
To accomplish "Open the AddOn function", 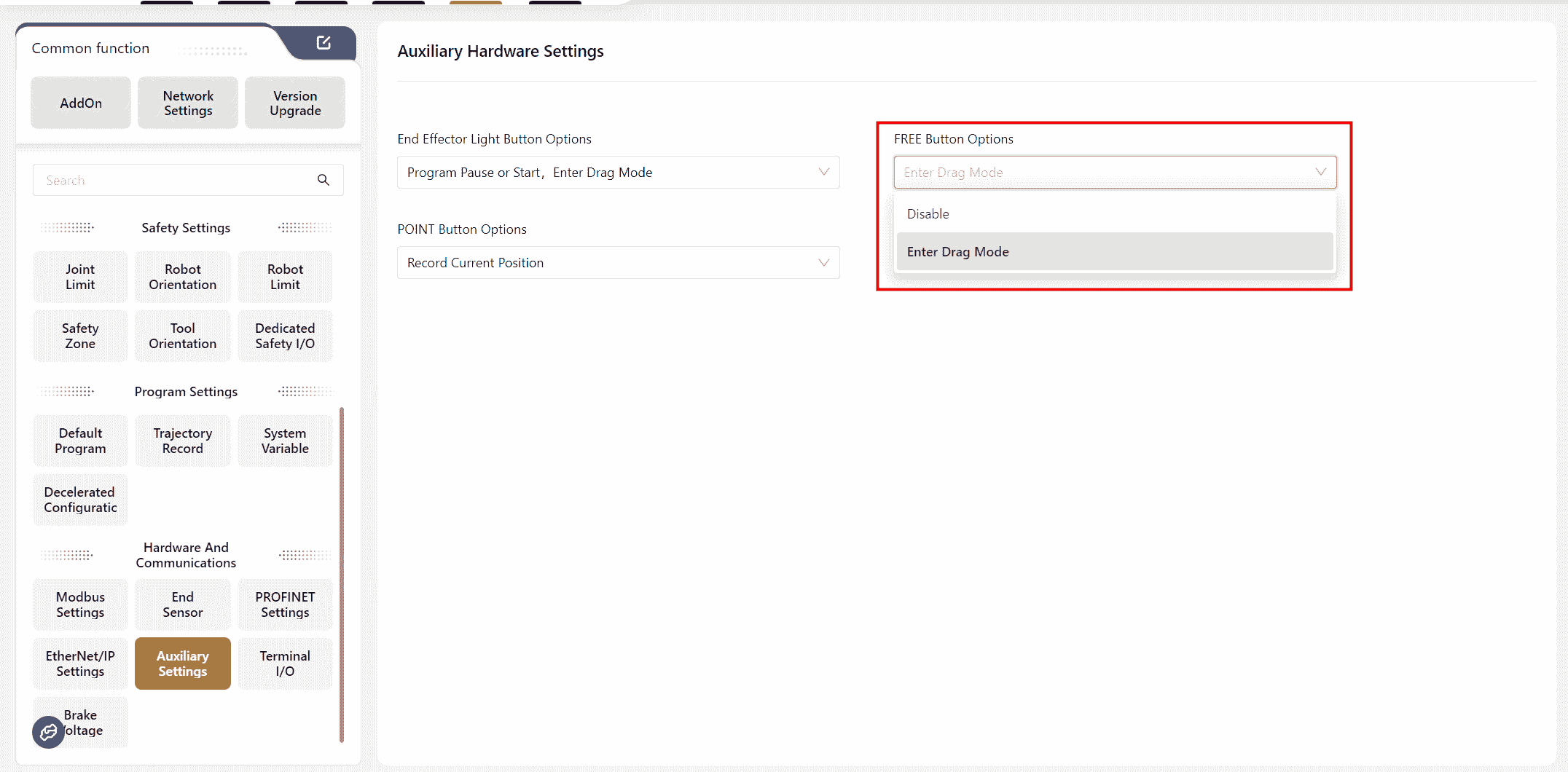I will [x=81, y=103].
